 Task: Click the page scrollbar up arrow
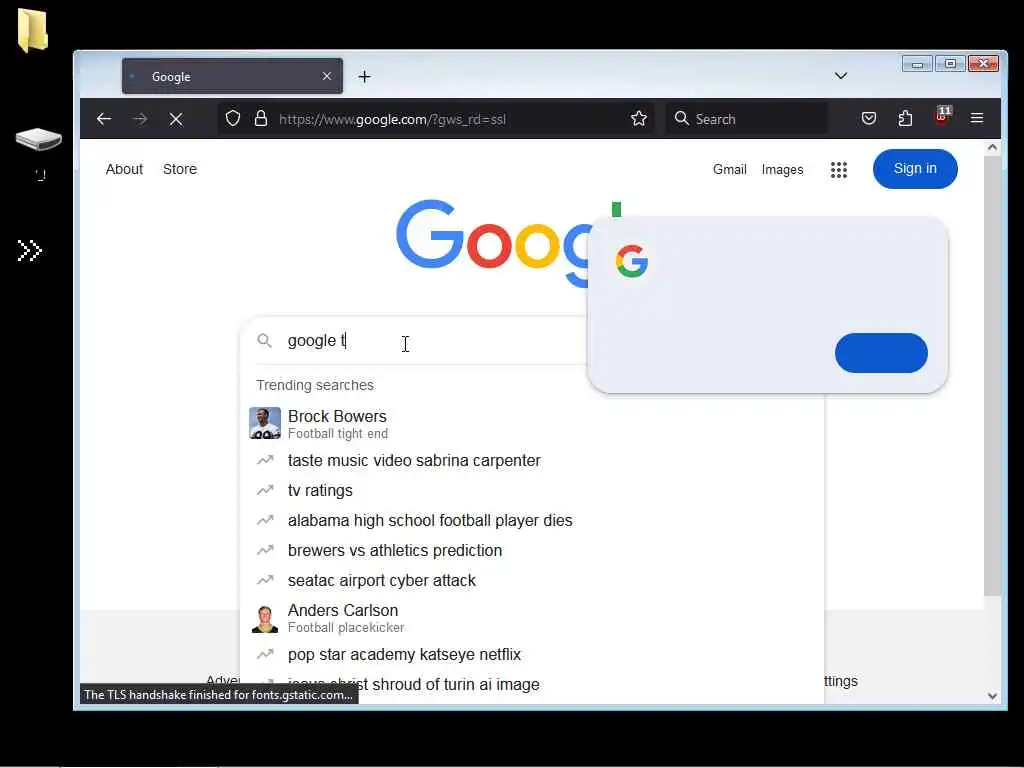[992, 148]
